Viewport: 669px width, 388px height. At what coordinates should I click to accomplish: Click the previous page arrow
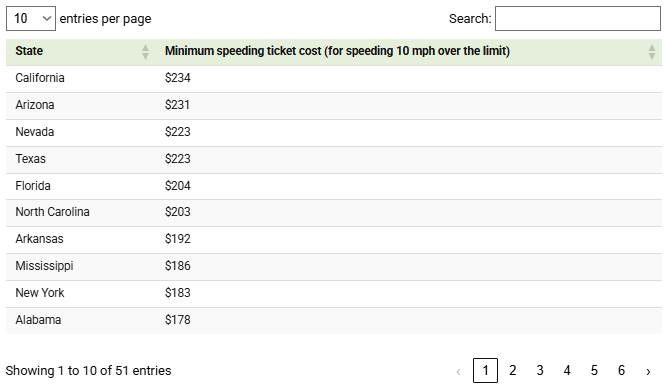point(458,371)
